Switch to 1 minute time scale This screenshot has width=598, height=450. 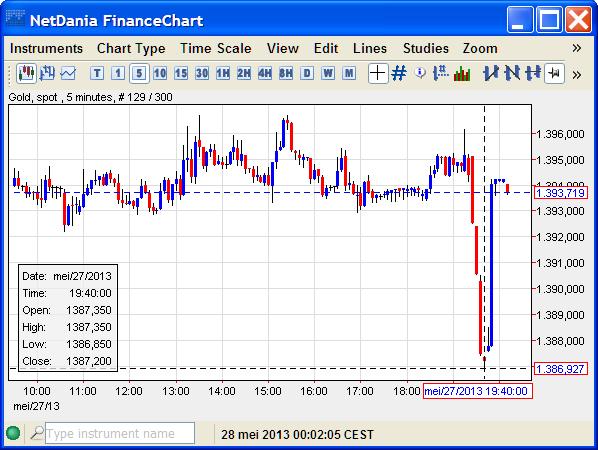point(118,73)
